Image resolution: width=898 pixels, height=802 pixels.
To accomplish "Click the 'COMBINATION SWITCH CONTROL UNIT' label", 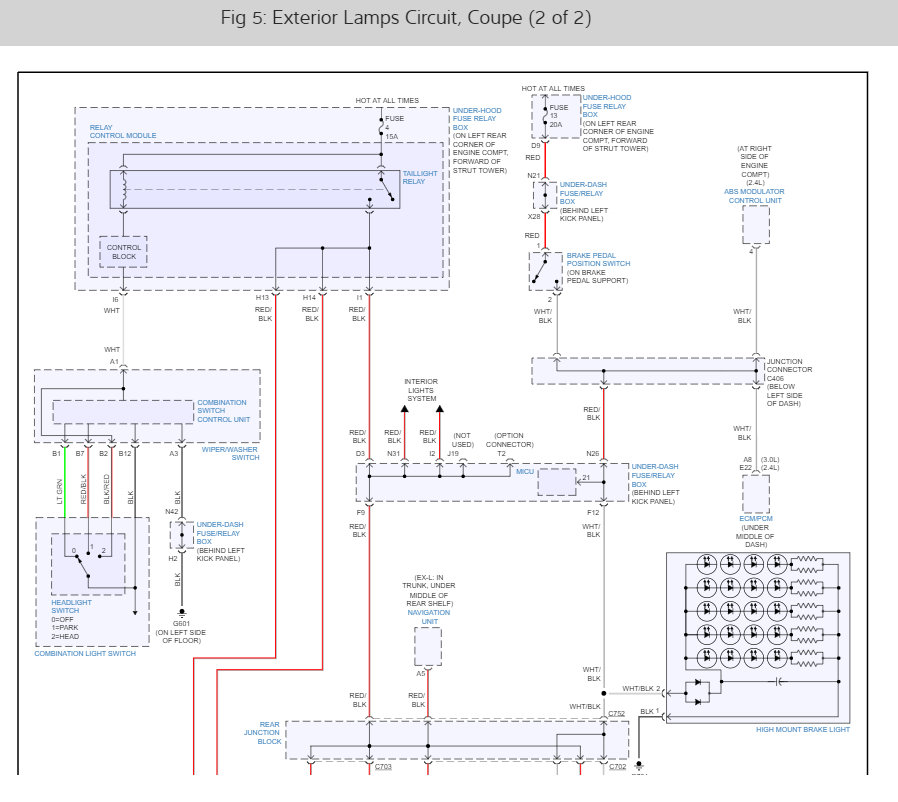I will pos(223,411).
